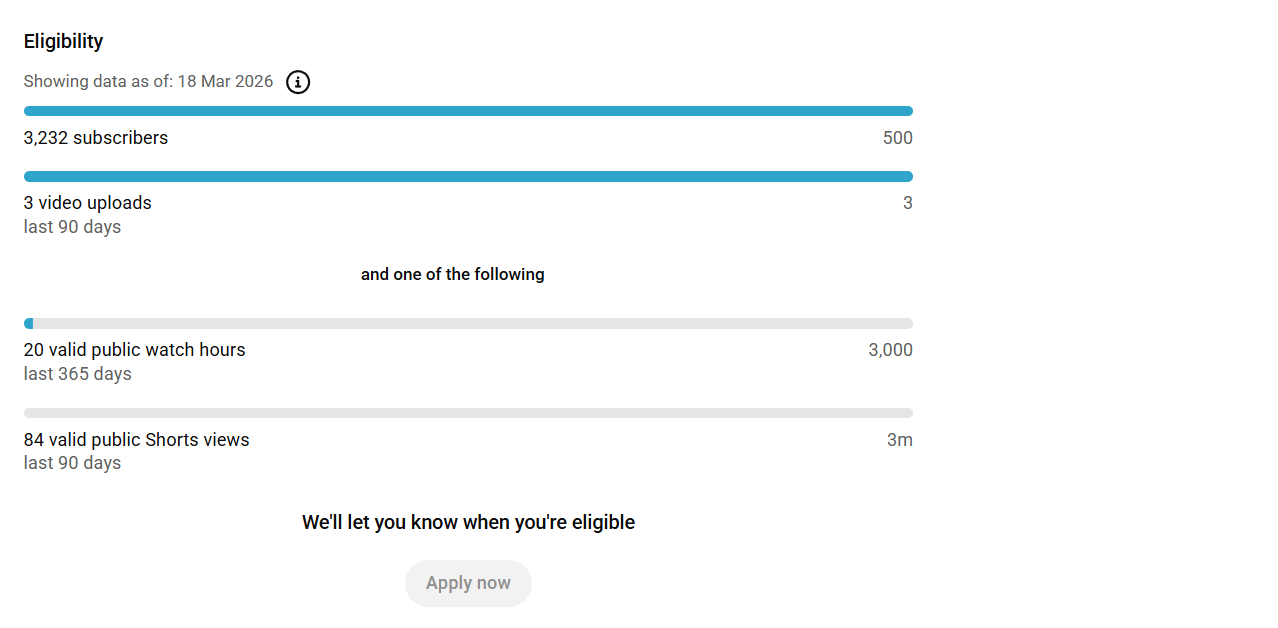
Task: Click the '84 valid public Shorts views' label
Action: [x=136, y=440]
